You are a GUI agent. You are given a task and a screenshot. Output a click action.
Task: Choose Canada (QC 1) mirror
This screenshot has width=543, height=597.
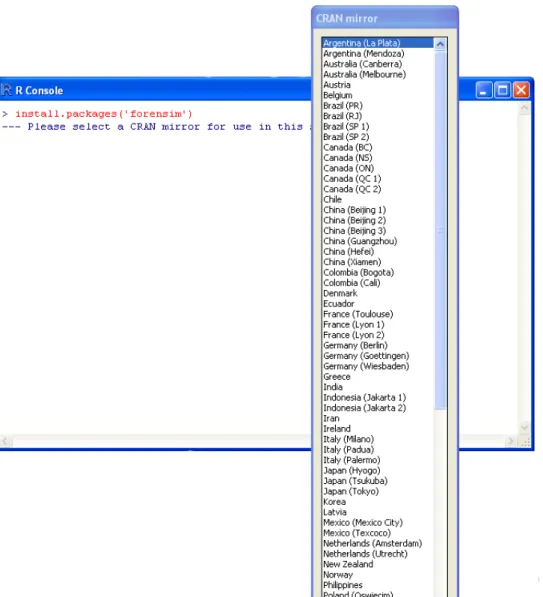click(378, 179)
